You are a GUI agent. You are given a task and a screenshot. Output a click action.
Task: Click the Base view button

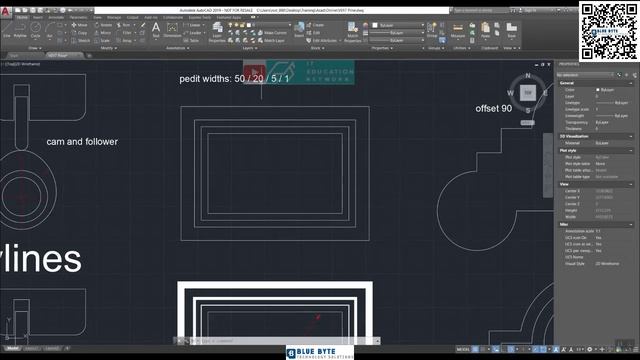(x=511, y=31)
